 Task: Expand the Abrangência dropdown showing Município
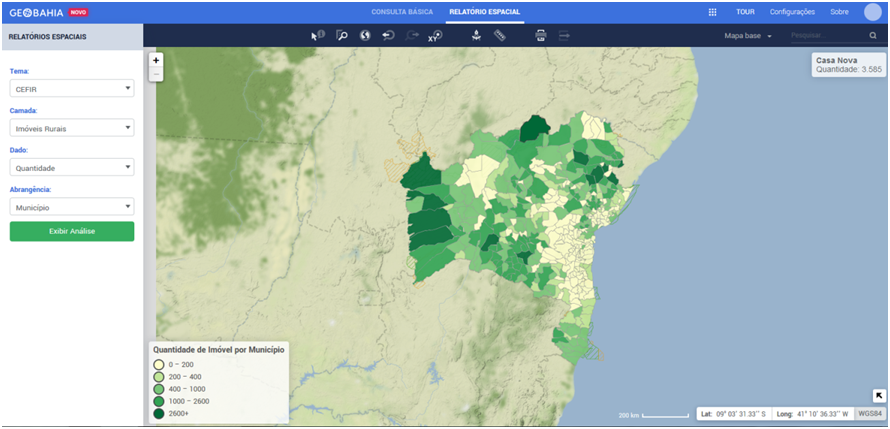(x=72, y=207)
